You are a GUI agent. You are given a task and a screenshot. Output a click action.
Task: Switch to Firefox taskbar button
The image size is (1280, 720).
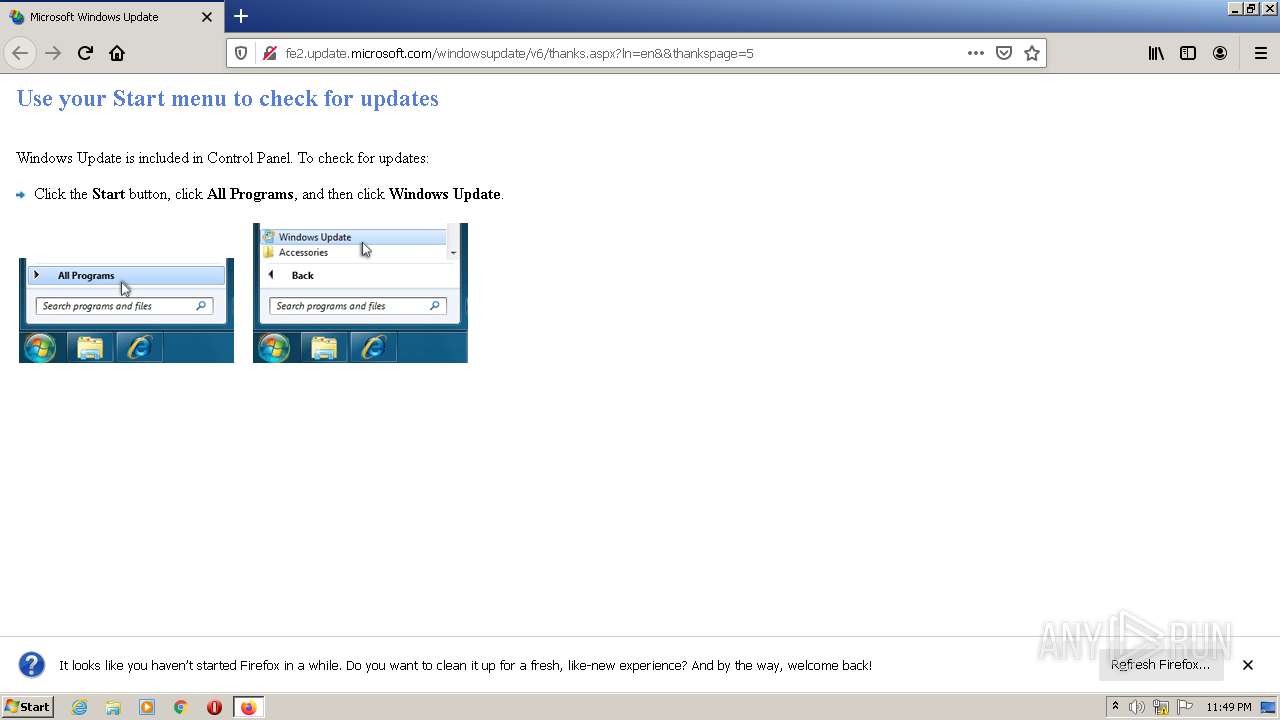[x=248, y=707]
